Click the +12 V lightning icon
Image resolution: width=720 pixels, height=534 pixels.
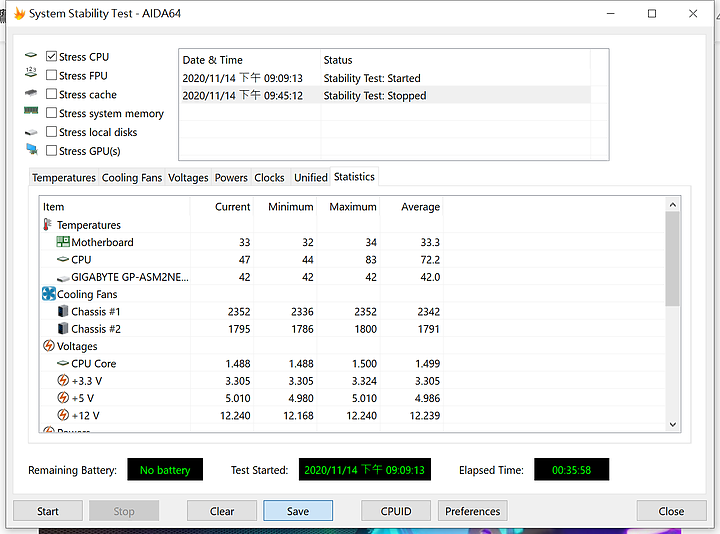coord(63,415)
